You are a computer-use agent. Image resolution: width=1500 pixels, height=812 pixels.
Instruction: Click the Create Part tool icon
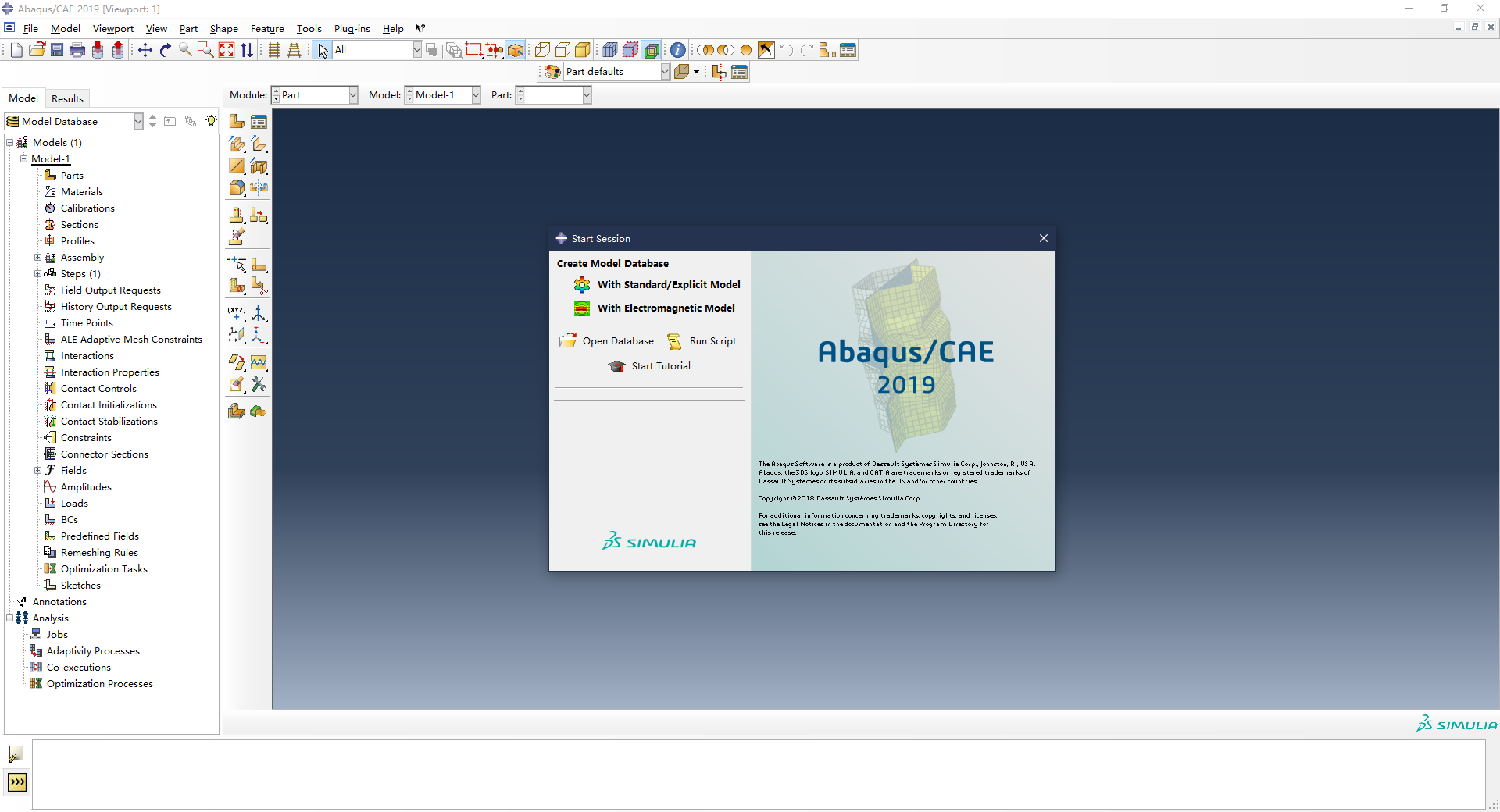[237, 122]
